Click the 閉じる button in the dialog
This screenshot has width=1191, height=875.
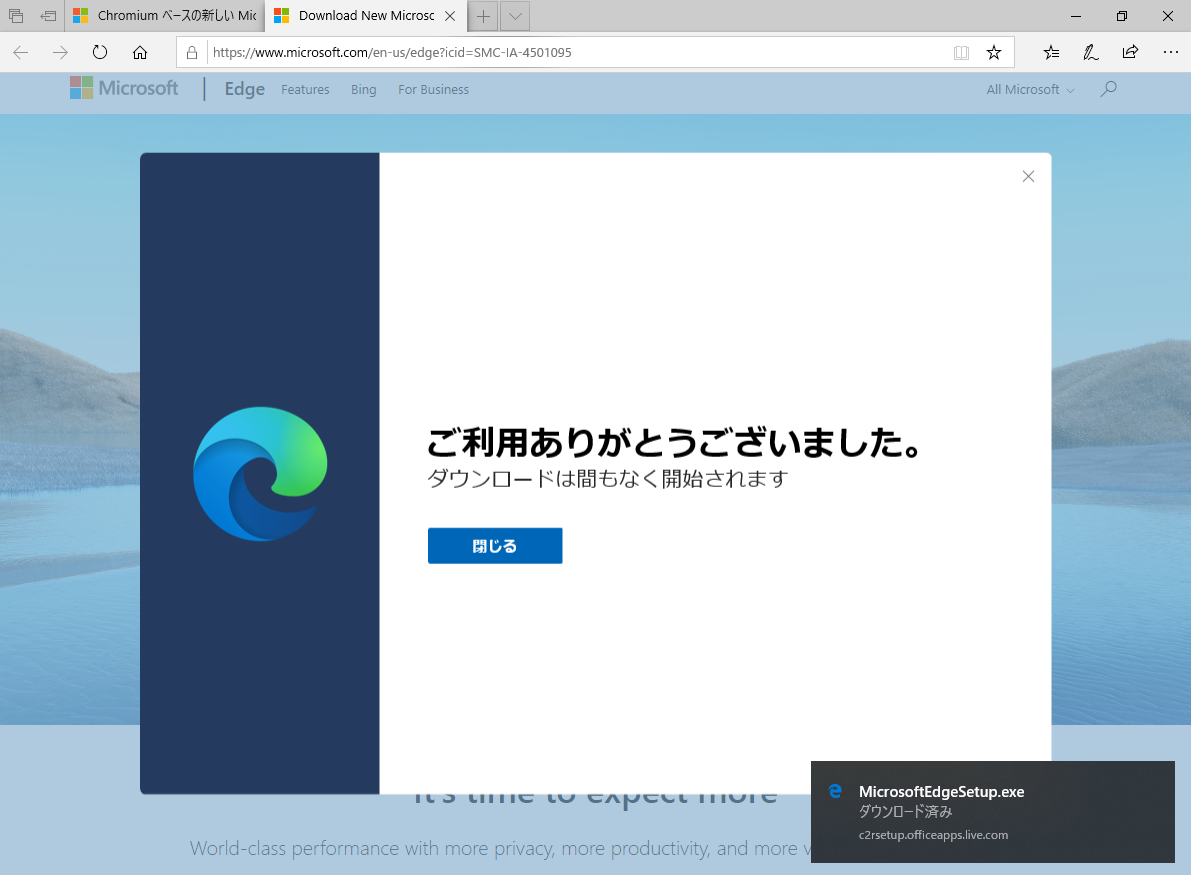pos(494,545)
